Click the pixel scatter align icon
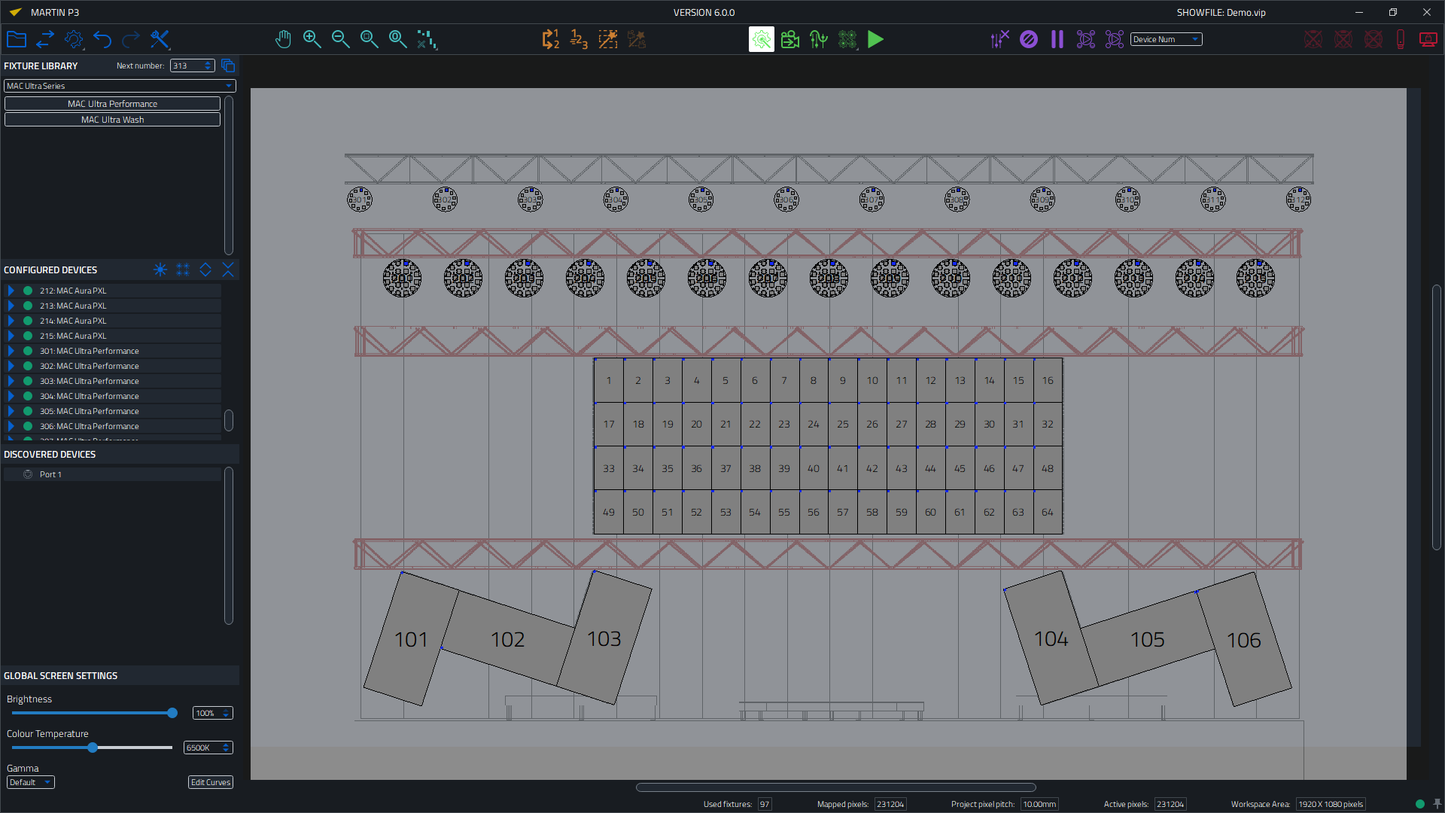1445x813 pixels. (427, 39)
